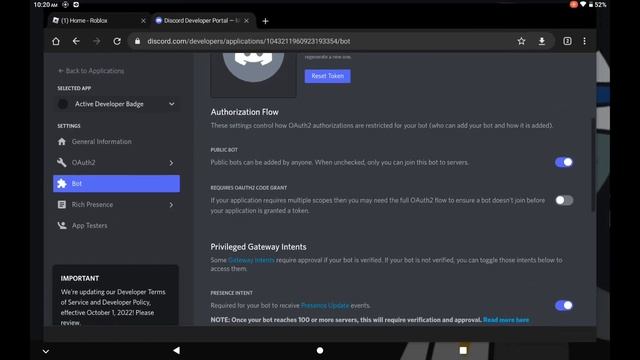
Task: Expand the OAuth2 submenu chevron
Action: pyautogui.click(x=171, y=163)
